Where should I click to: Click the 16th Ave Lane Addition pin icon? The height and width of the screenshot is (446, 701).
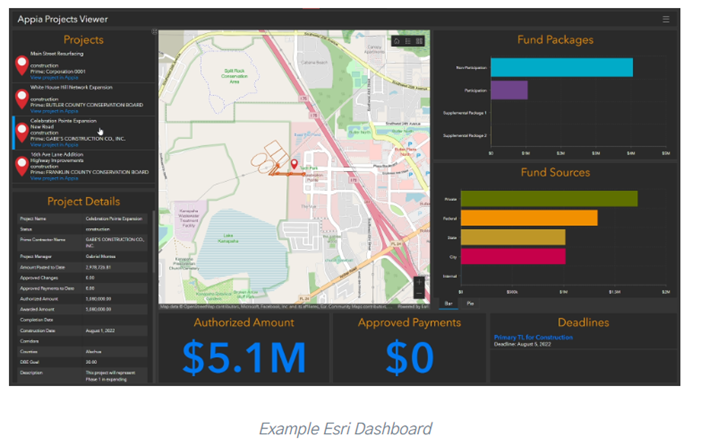tap(21, 166)
